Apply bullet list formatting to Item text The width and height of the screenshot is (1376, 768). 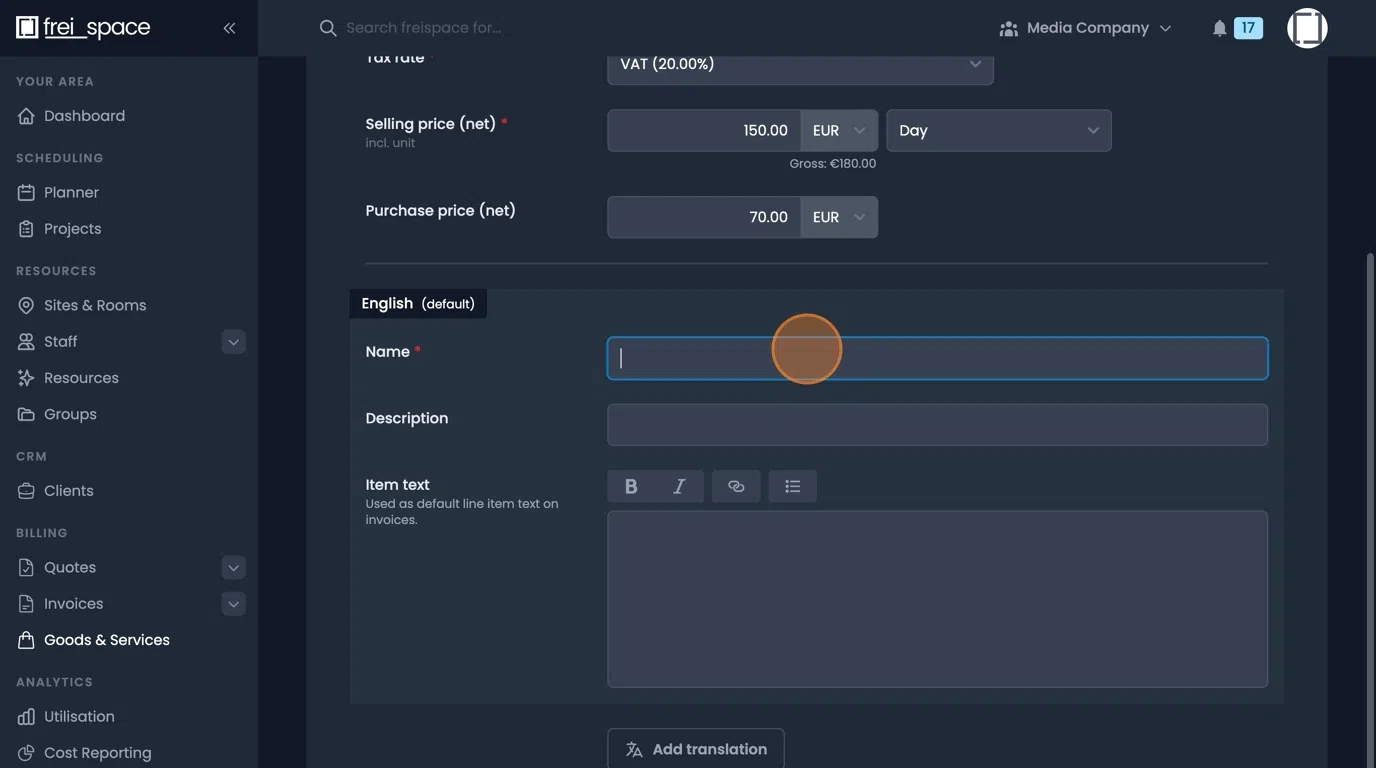click(x=792, y=485)
